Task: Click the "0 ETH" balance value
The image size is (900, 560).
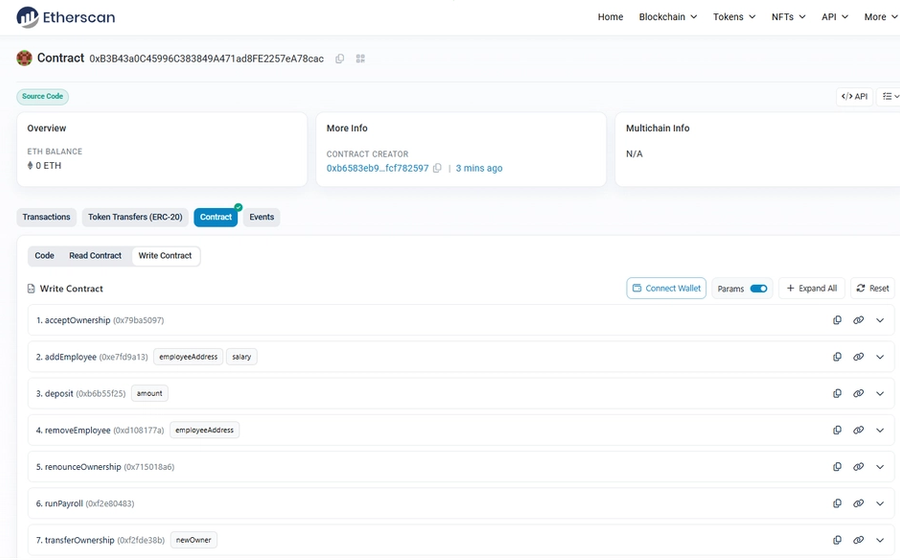Action: 48,166
